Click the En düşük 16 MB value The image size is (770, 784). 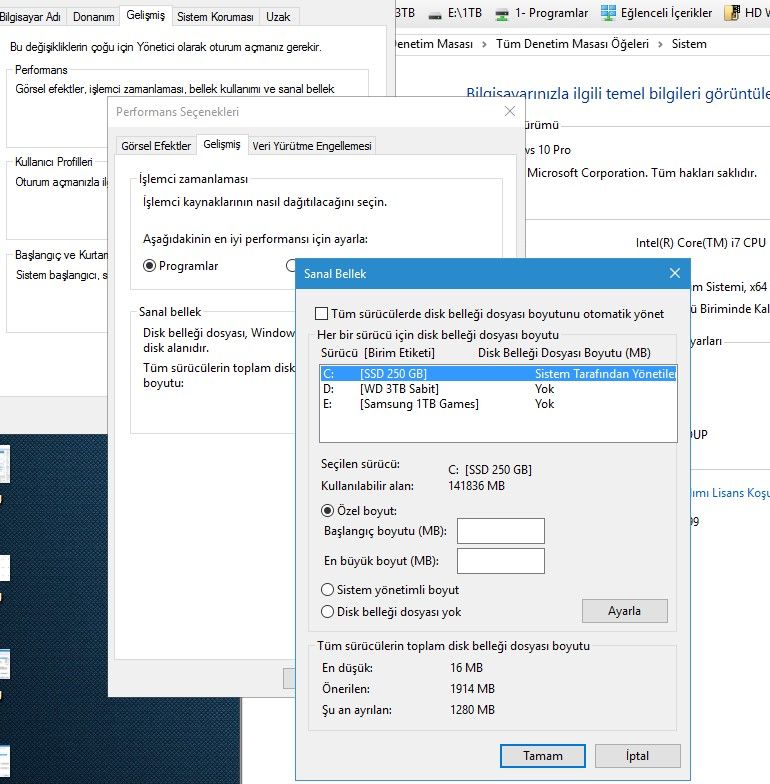[x=466, y=668]
